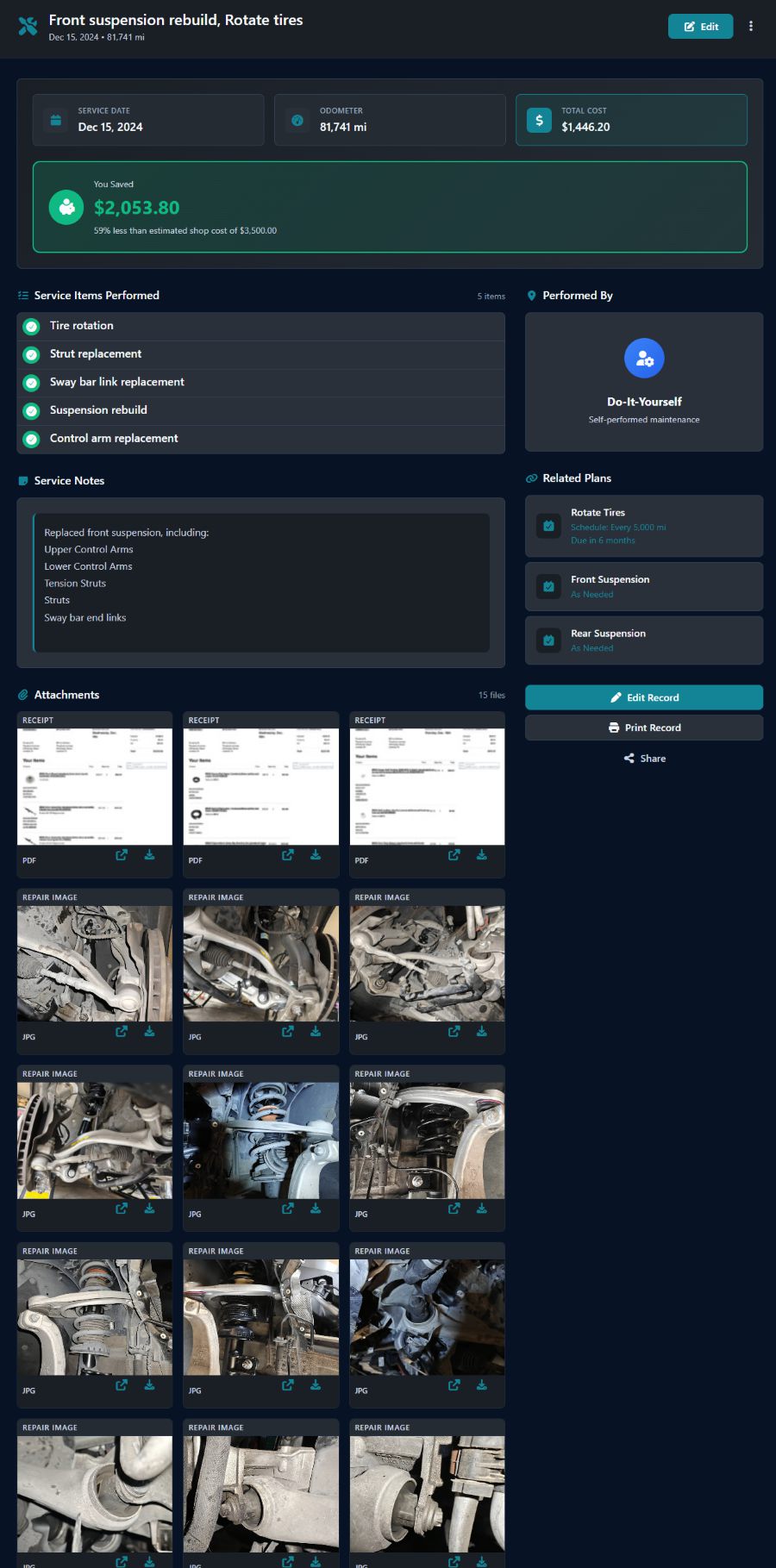Open first repair image in new tab

coord(122,1032)
